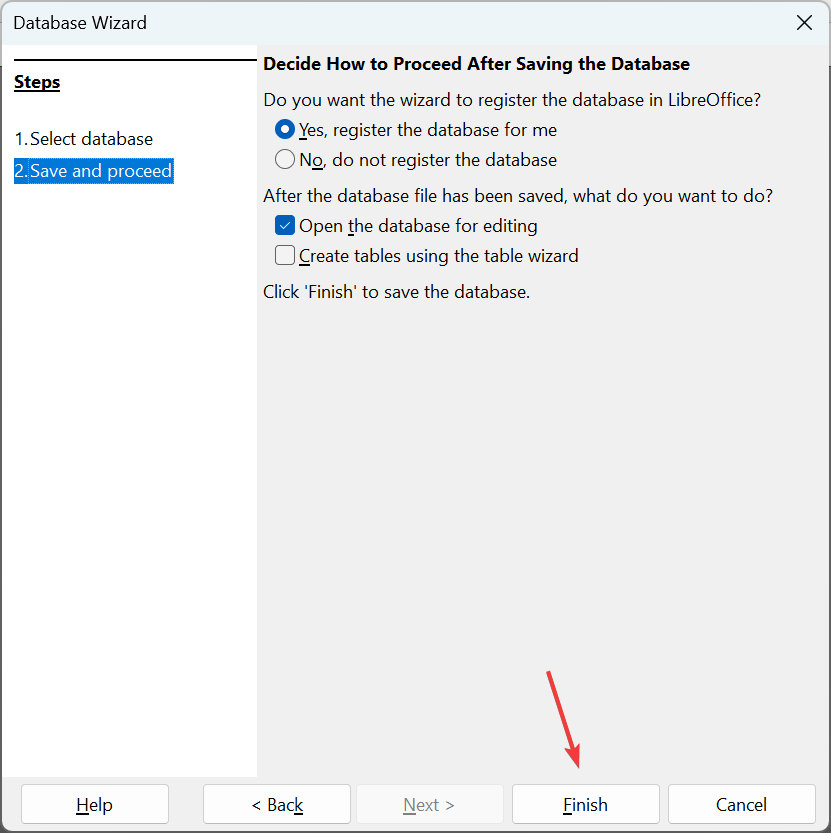Open Help for the wizard
Viewport: 831px width, 833px height.
(95, 805)
